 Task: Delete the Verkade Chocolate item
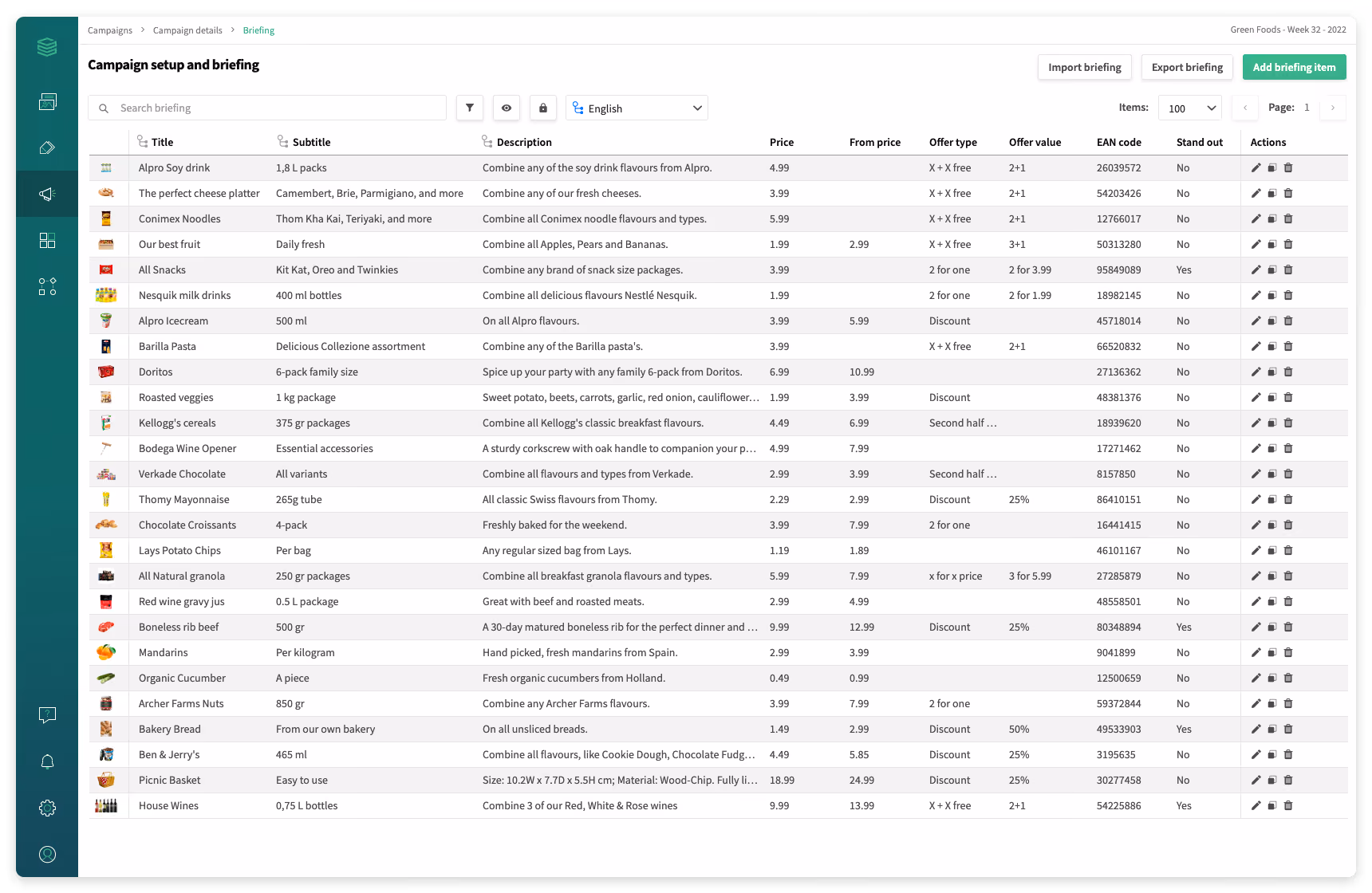pyautogui.click(x=1288, y=474)
